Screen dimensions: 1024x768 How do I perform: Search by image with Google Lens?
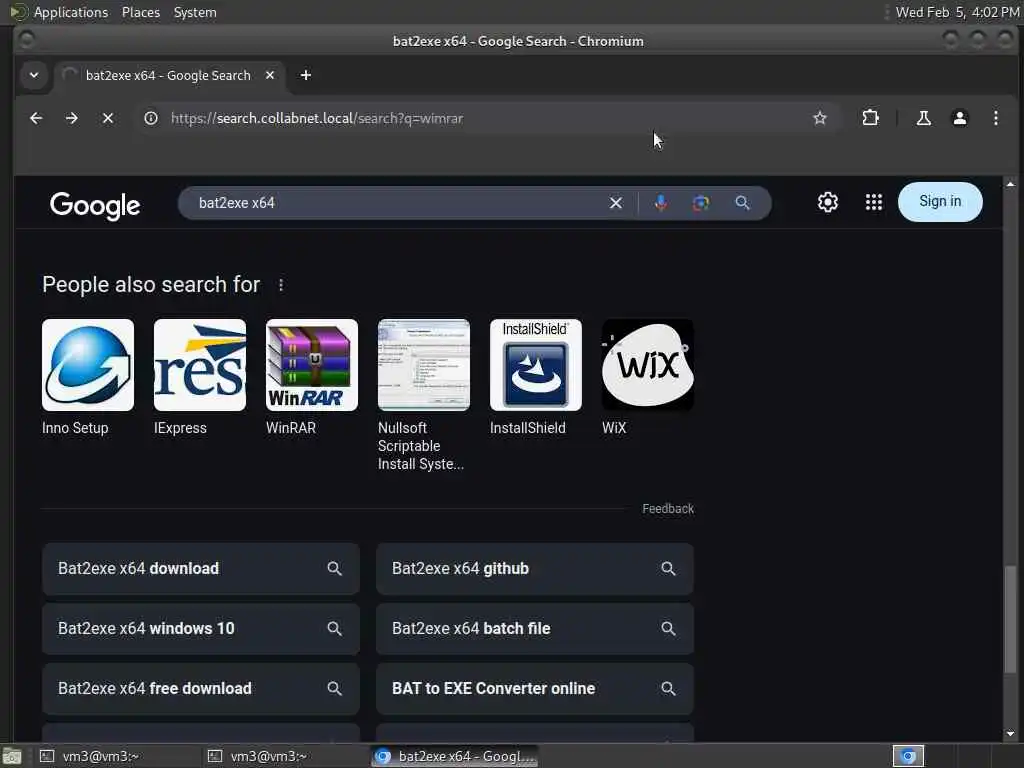701,203
